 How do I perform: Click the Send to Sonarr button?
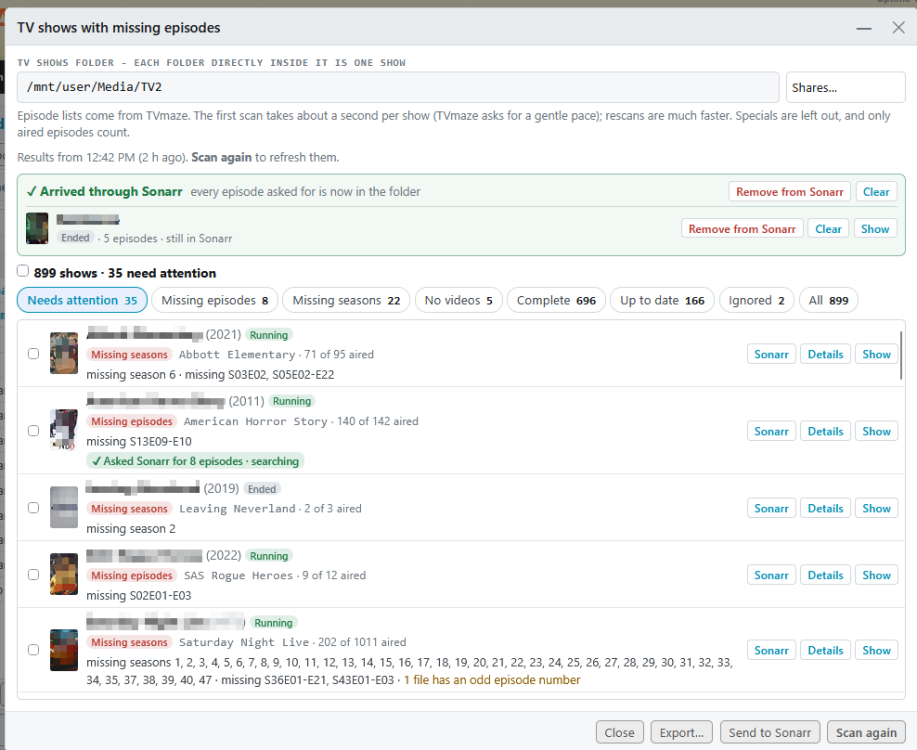pyautogui.click(x=770, y=732)
